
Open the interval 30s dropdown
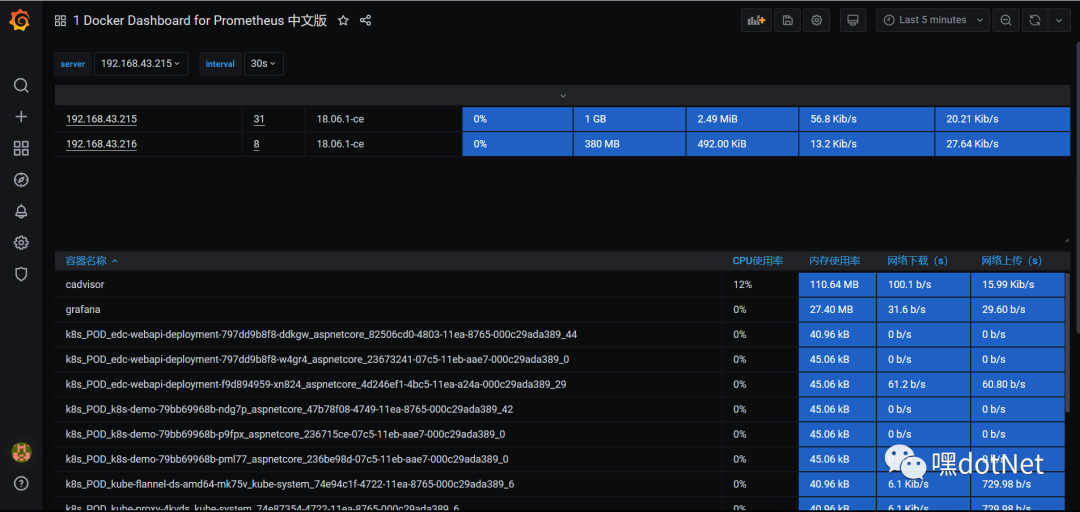click(x=263, y=63)
